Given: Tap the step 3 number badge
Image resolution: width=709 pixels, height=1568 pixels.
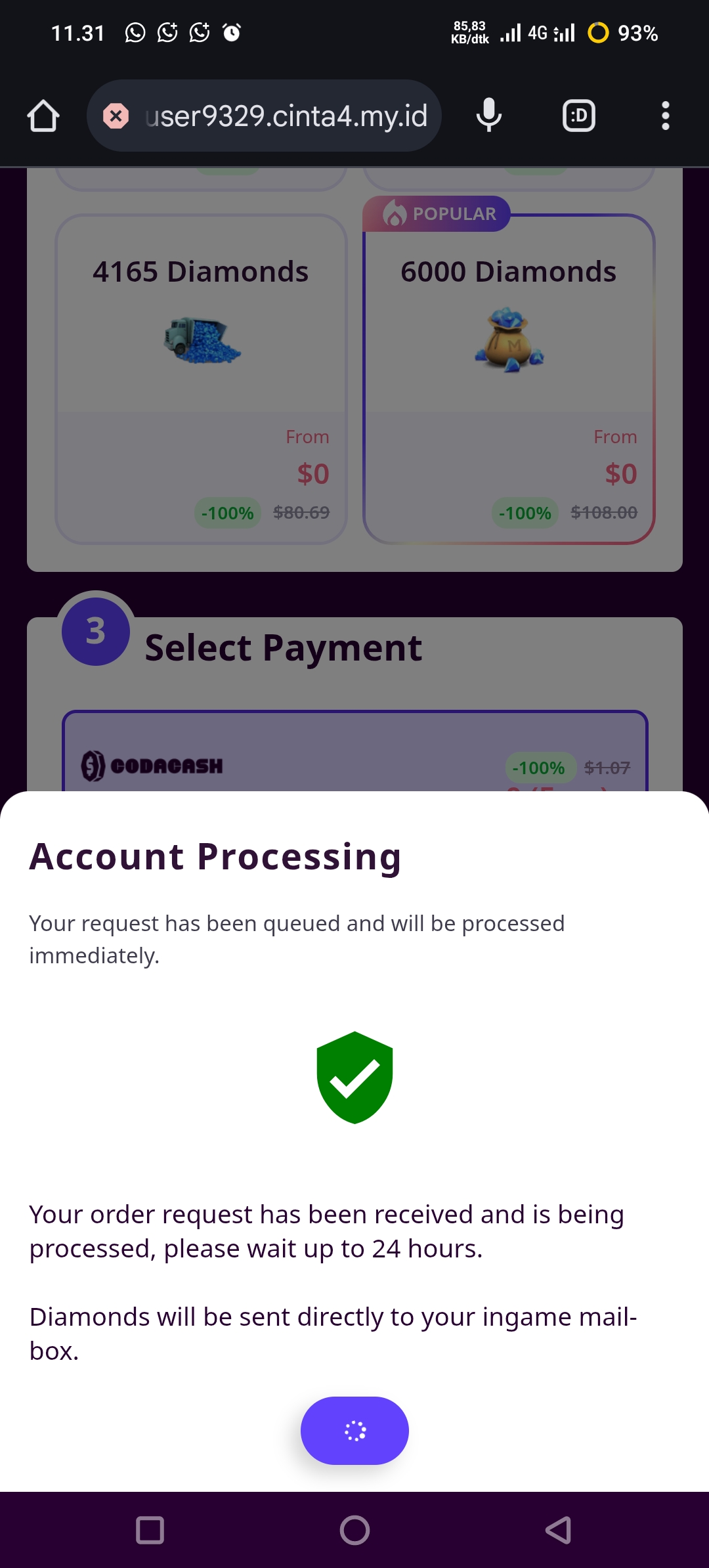Looking at the screenshot, I should click(x=96, y=631).
